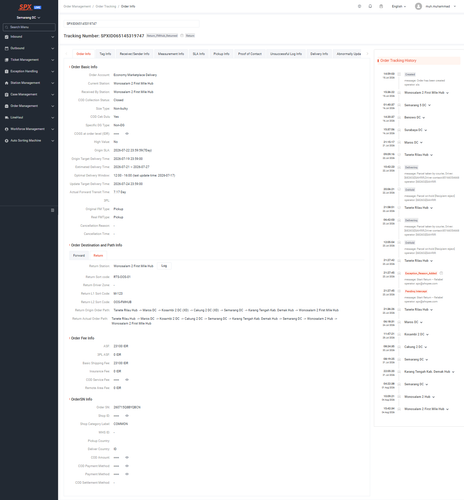Screen dimensions: 464x500
Task: Click the icon next to Exception_Reason_Added
Action: (x=441, y=273)
